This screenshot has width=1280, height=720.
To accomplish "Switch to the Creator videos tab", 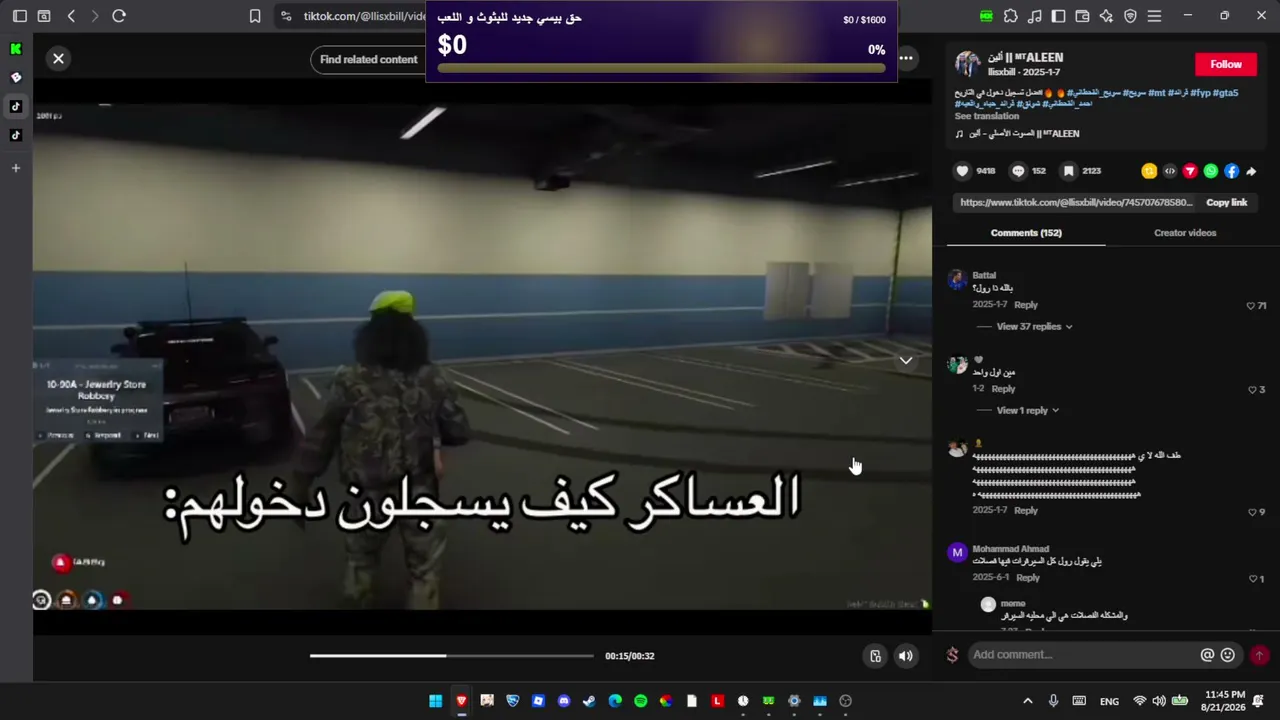I will [1185, 233].
